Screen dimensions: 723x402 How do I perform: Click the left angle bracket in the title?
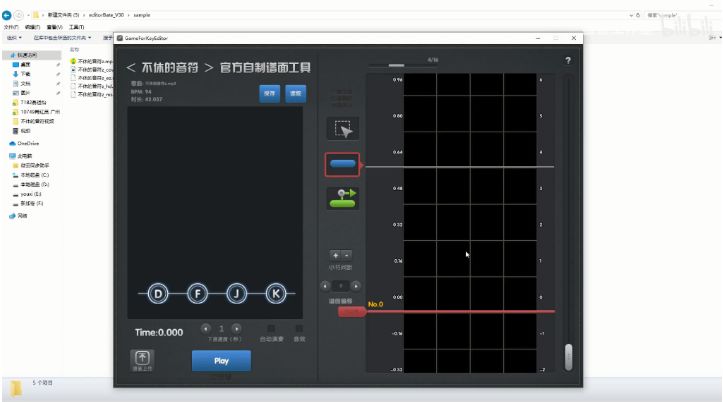click(x=131, y=68)
